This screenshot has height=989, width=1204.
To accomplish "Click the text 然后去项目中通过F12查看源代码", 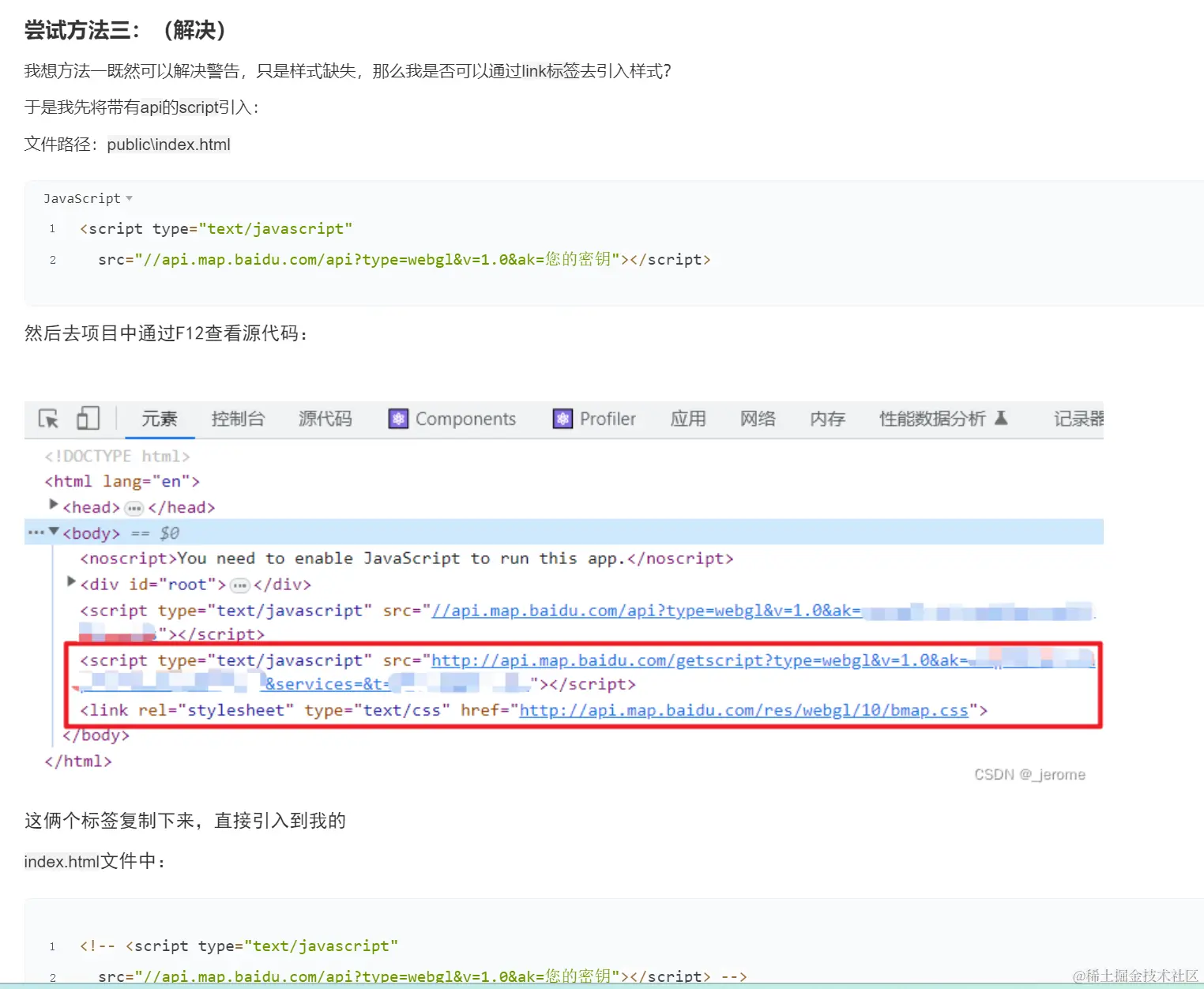I will (x=166, y=333).
